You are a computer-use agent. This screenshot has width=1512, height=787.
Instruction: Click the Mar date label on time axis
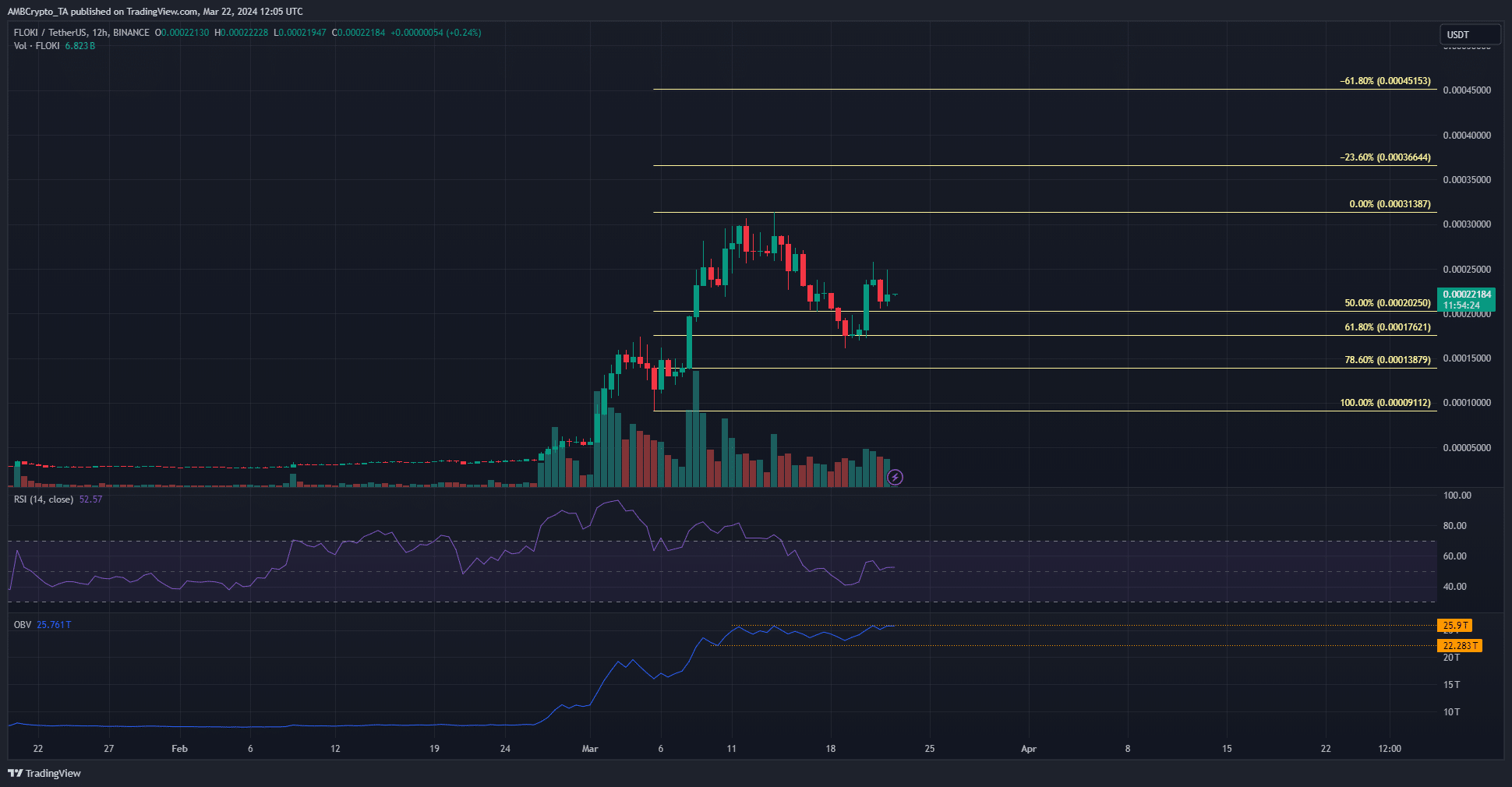point(590,749)
